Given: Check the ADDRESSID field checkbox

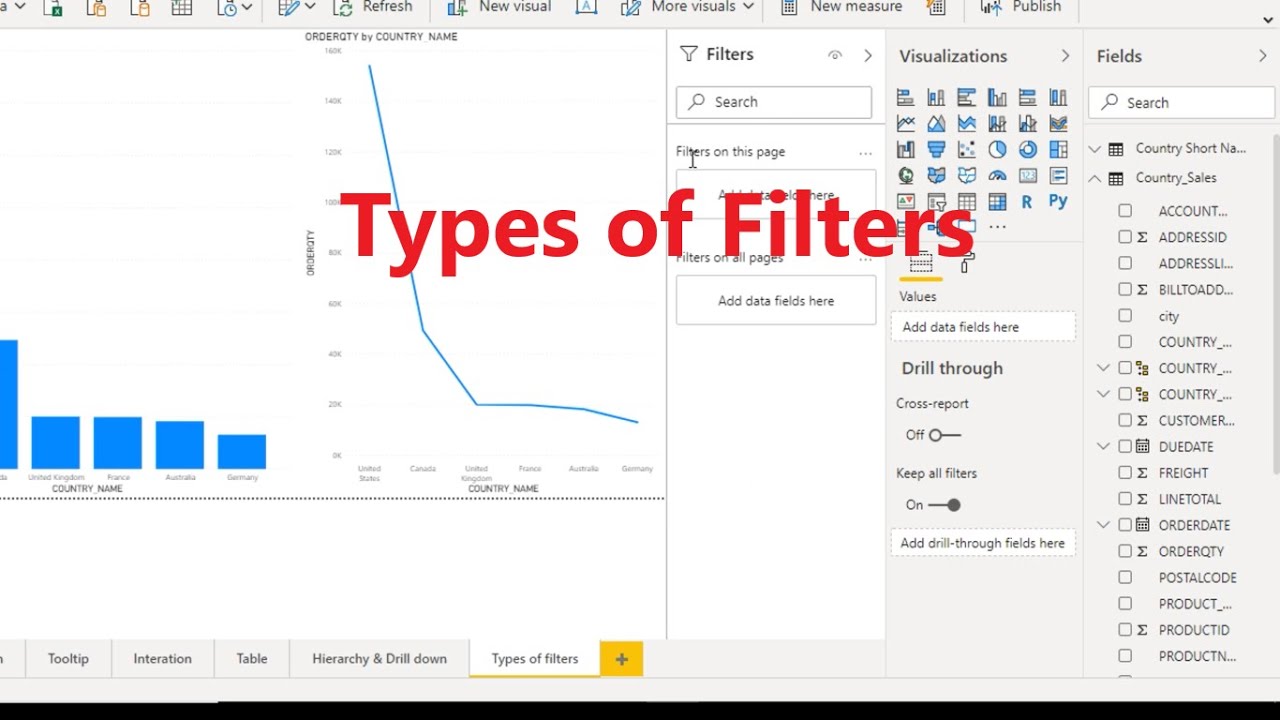Looking at the screenshot, I should click(x=1125, y=237).
